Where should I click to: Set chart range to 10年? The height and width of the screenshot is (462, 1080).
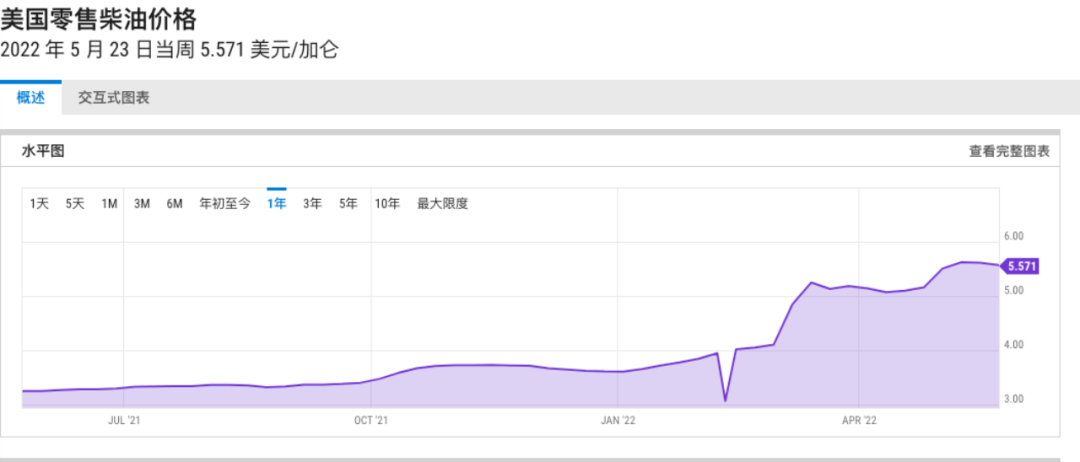(387, 204)
